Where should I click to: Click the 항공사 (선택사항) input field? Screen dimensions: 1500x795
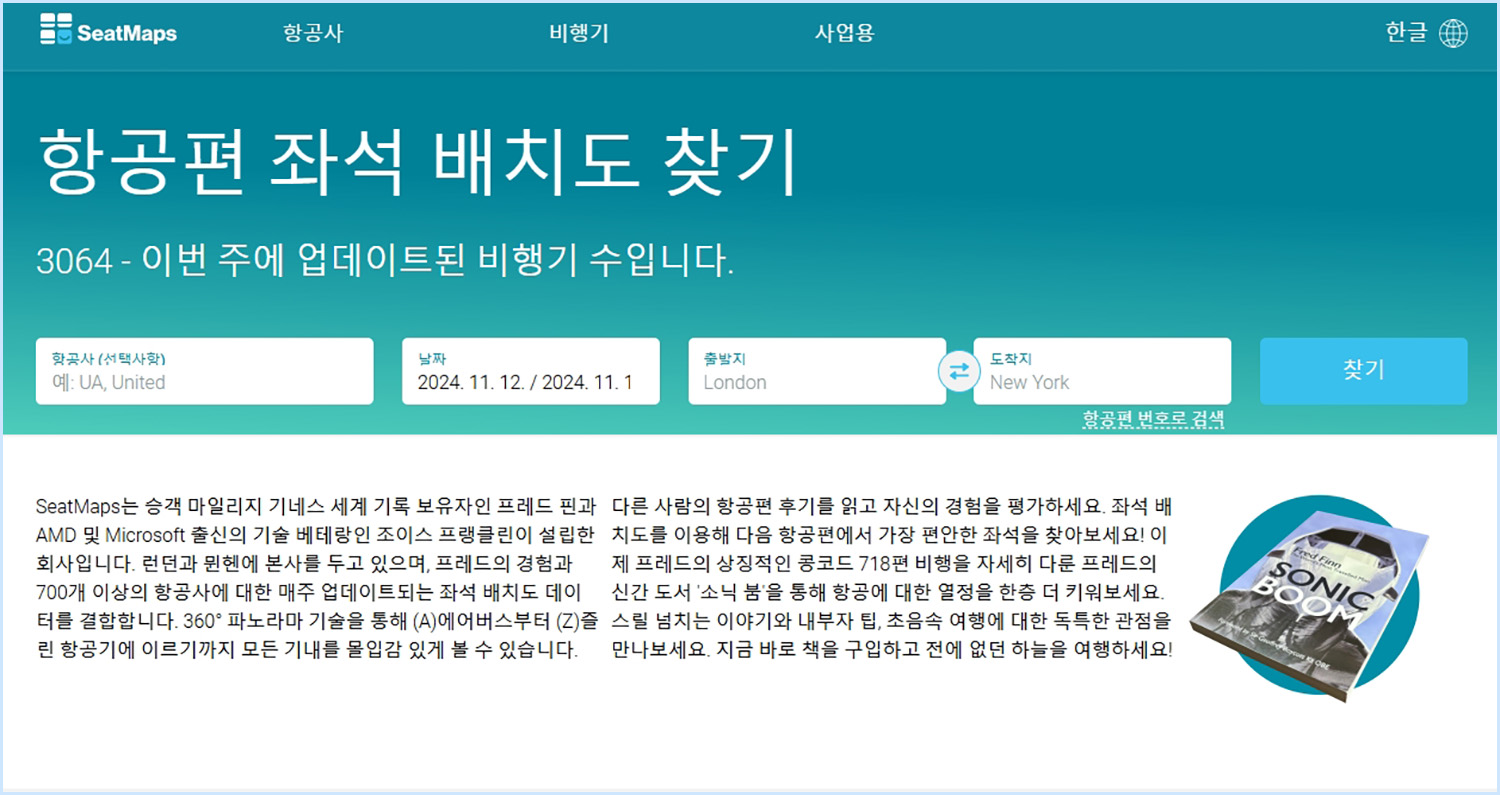205,371
